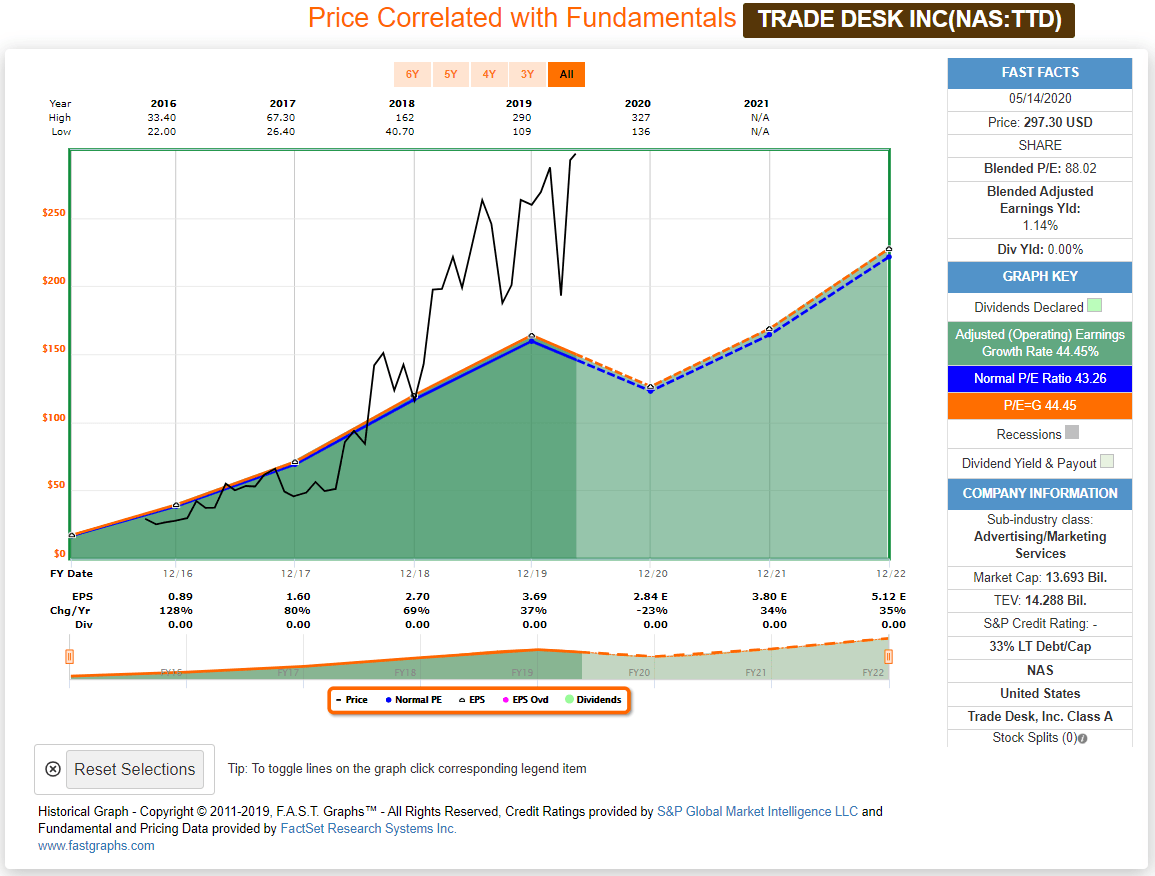
Task: Select the 5Y view
Action: (x=450, y=74)
